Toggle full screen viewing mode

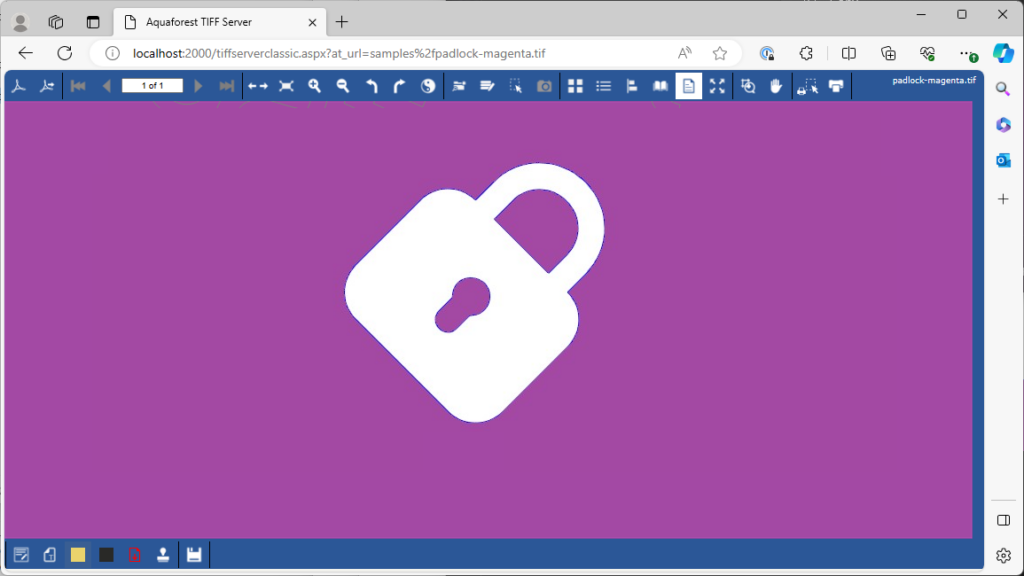pyautogui.click(x=717, y=86)
